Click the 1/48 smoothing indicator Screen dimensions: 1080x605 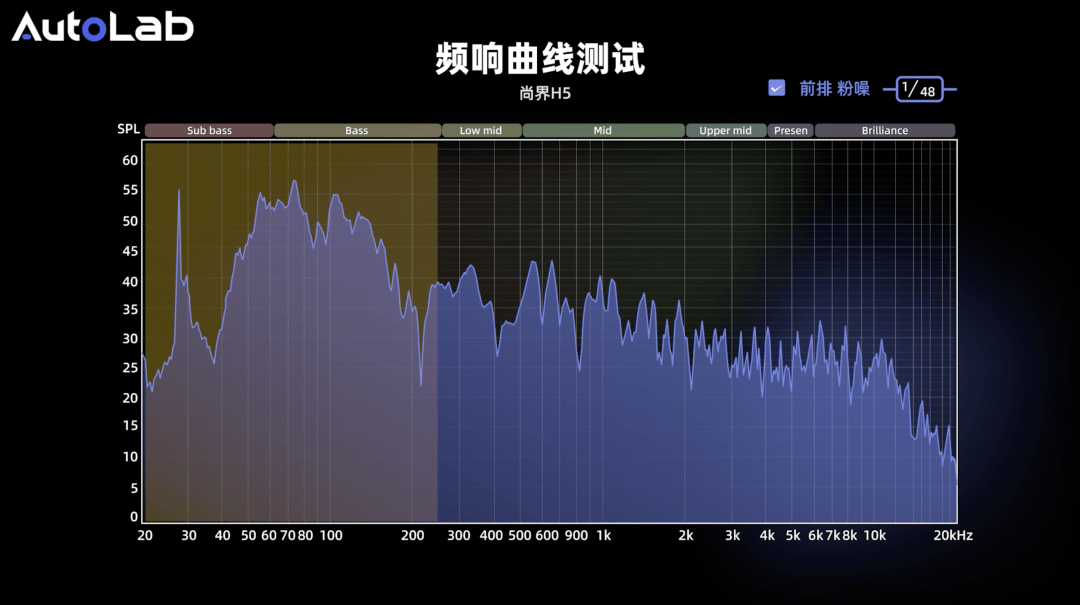point(919,89)
